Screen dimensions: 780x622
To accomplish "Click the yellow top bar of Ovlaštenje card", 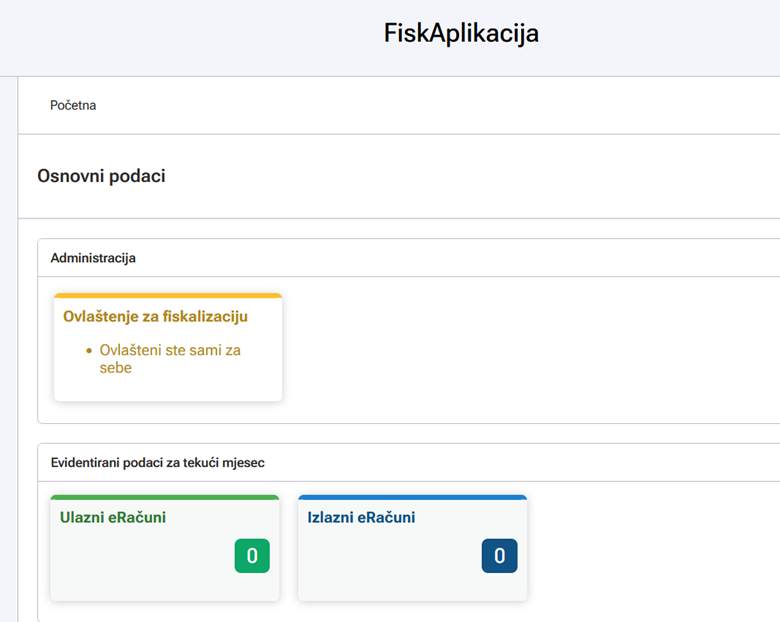I will pos(168,296).
